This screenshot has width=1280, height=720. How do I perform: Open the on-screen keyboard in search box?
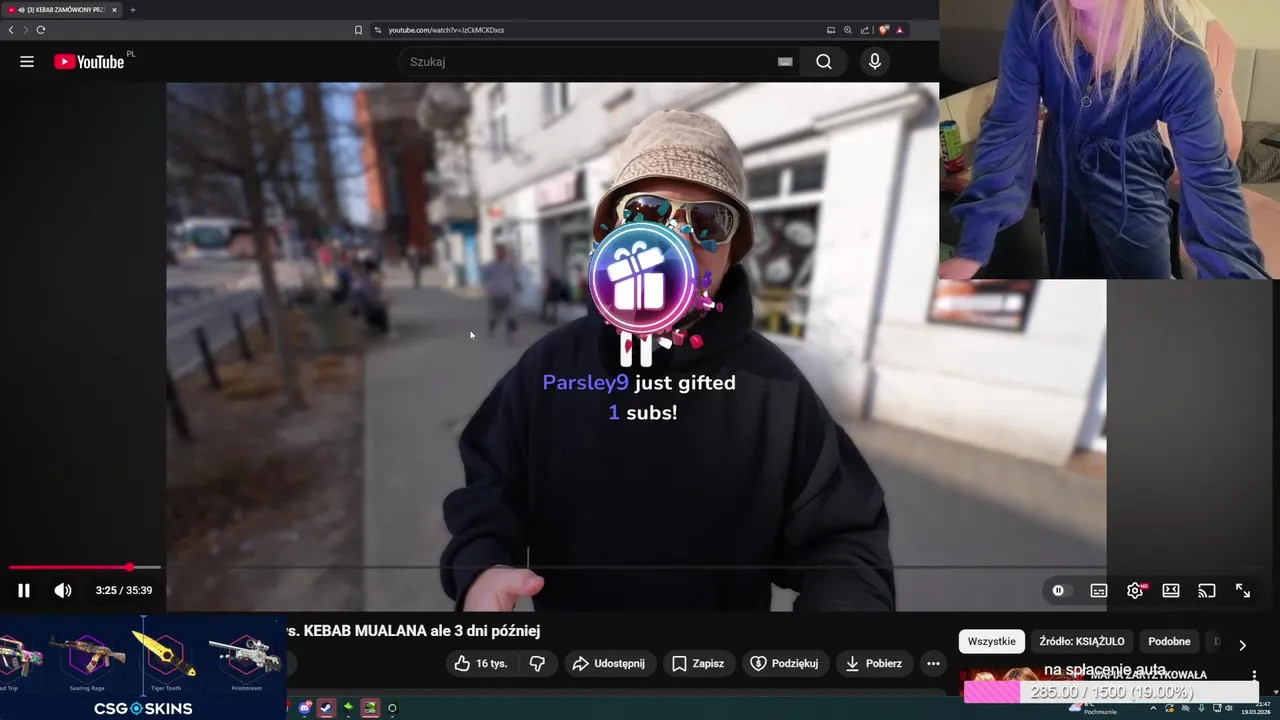point(785,62)
